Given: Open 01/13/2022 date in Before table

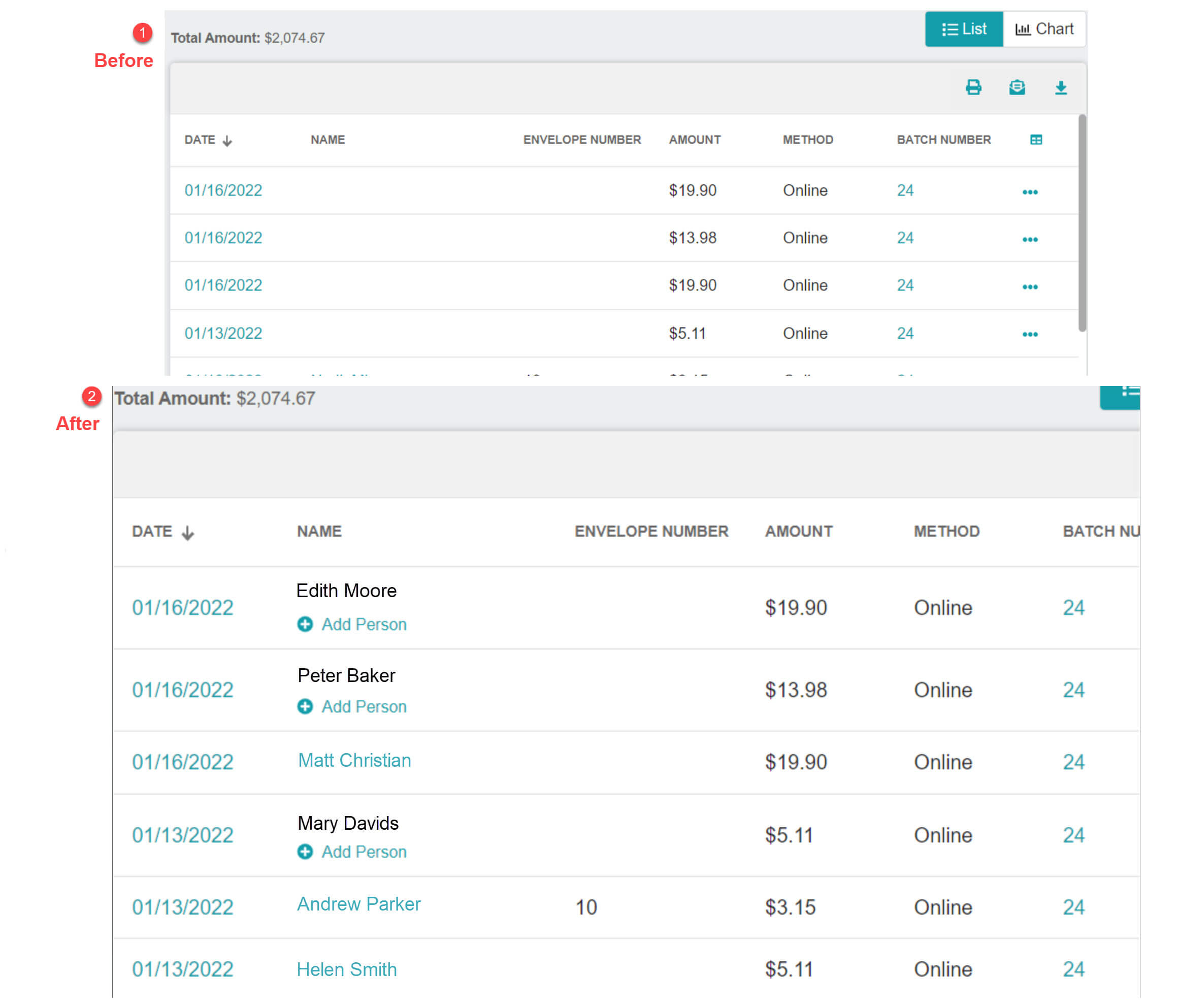Looking at the screenshot, I should [x=223, y=334].
